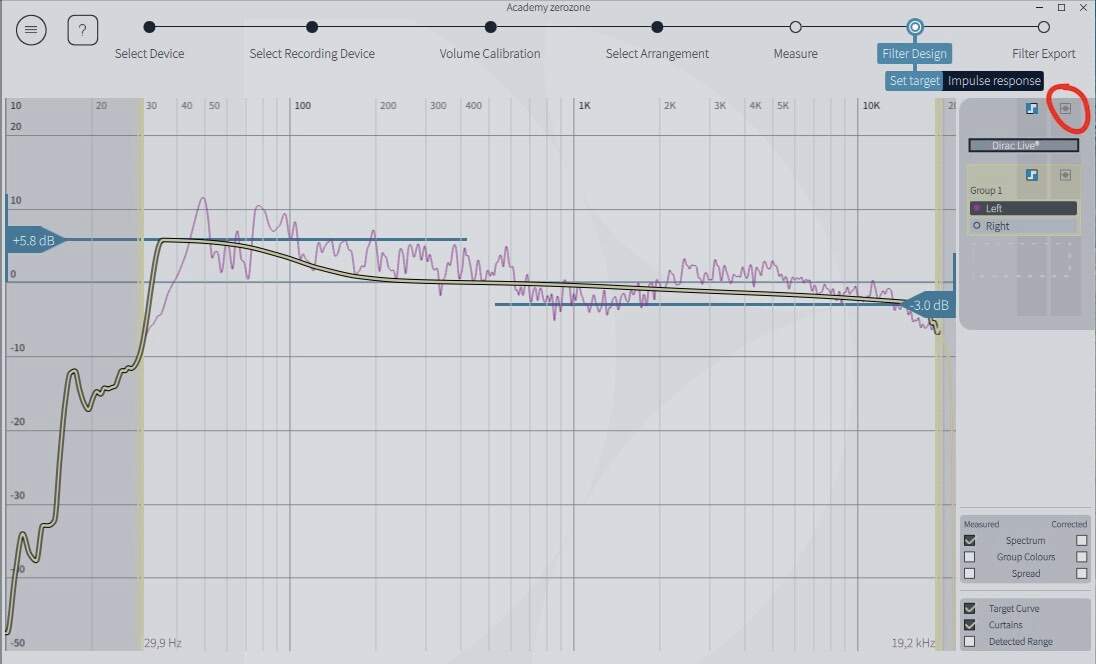The height and width of the screenshot is (664, 1096).
Task: Open the question mark help button
Action: [x=82, y=30]
